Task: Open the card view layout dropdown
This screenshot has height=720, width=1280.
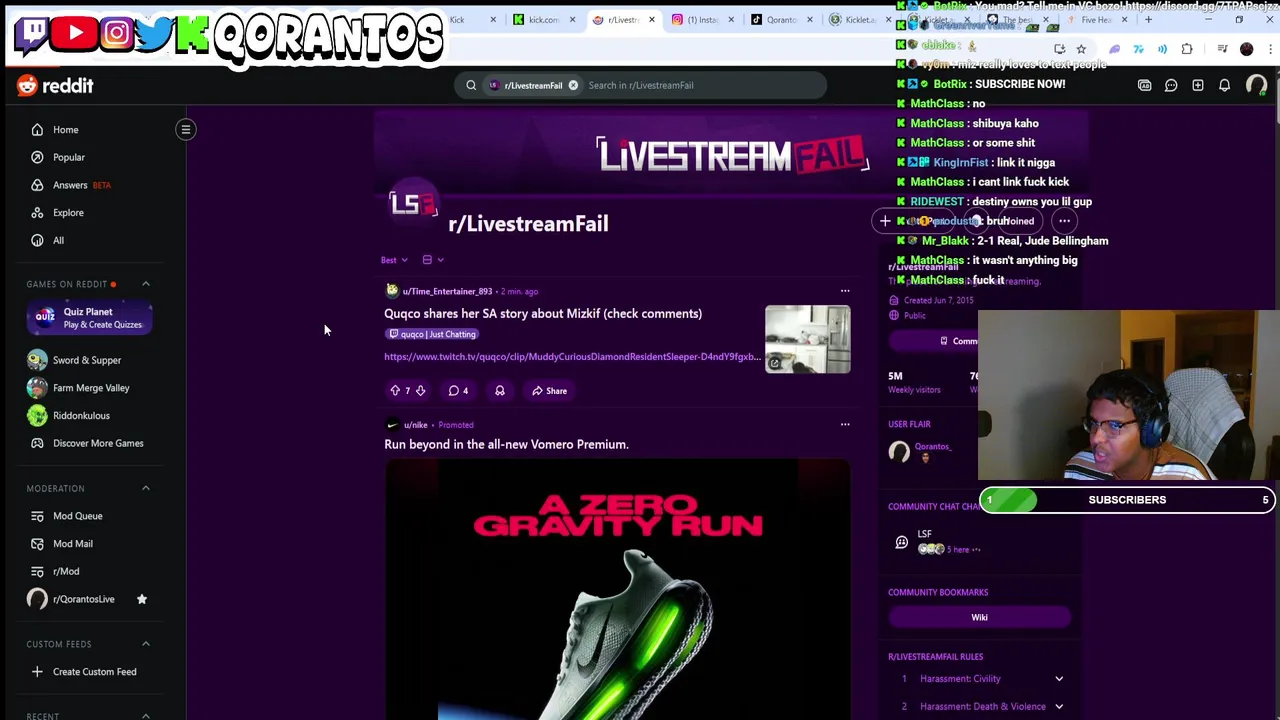Action: pos(432,260)
